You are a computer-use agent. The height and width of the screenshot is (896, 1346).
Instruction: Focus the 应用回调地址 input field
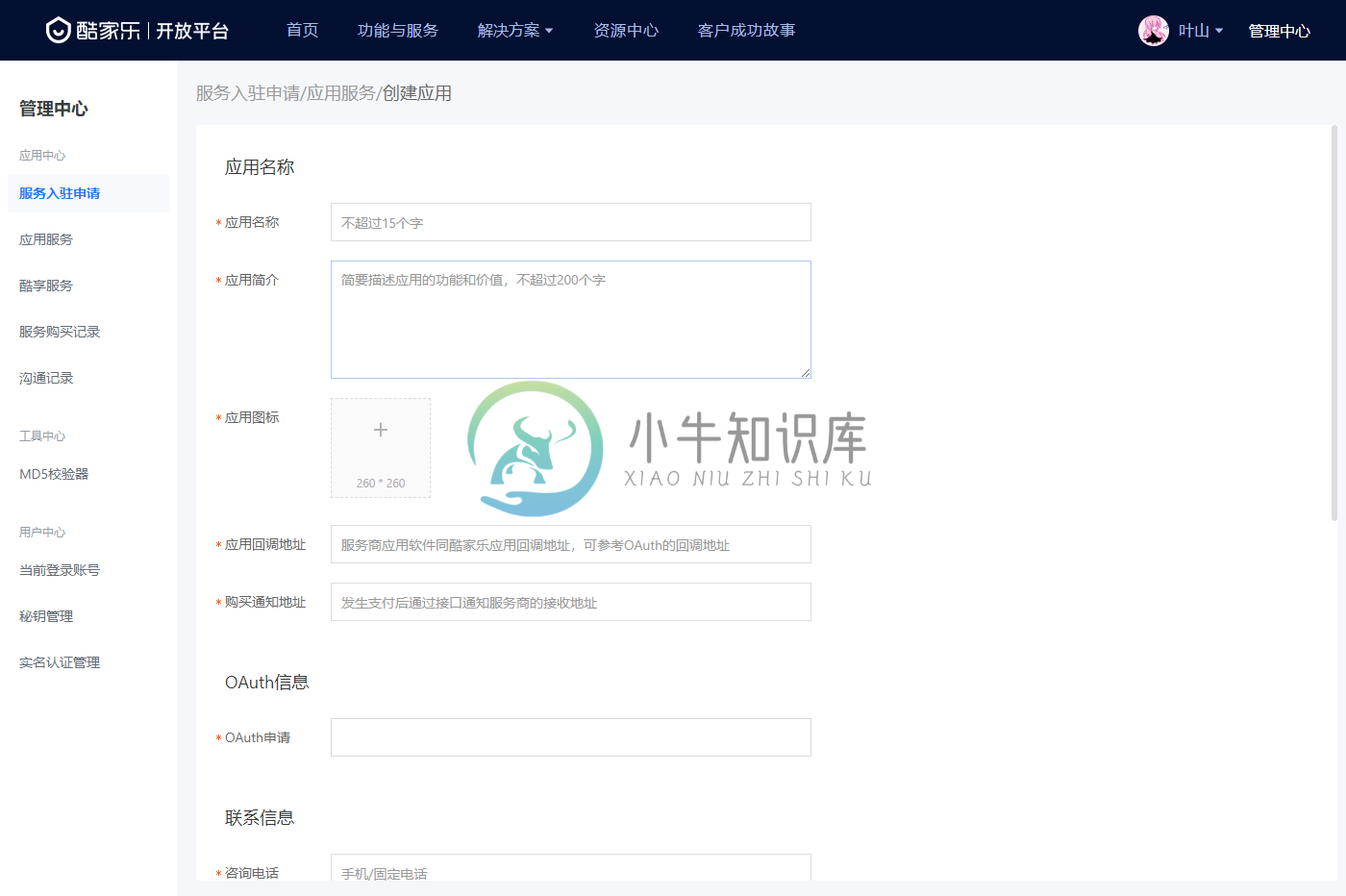pos(571,544)
